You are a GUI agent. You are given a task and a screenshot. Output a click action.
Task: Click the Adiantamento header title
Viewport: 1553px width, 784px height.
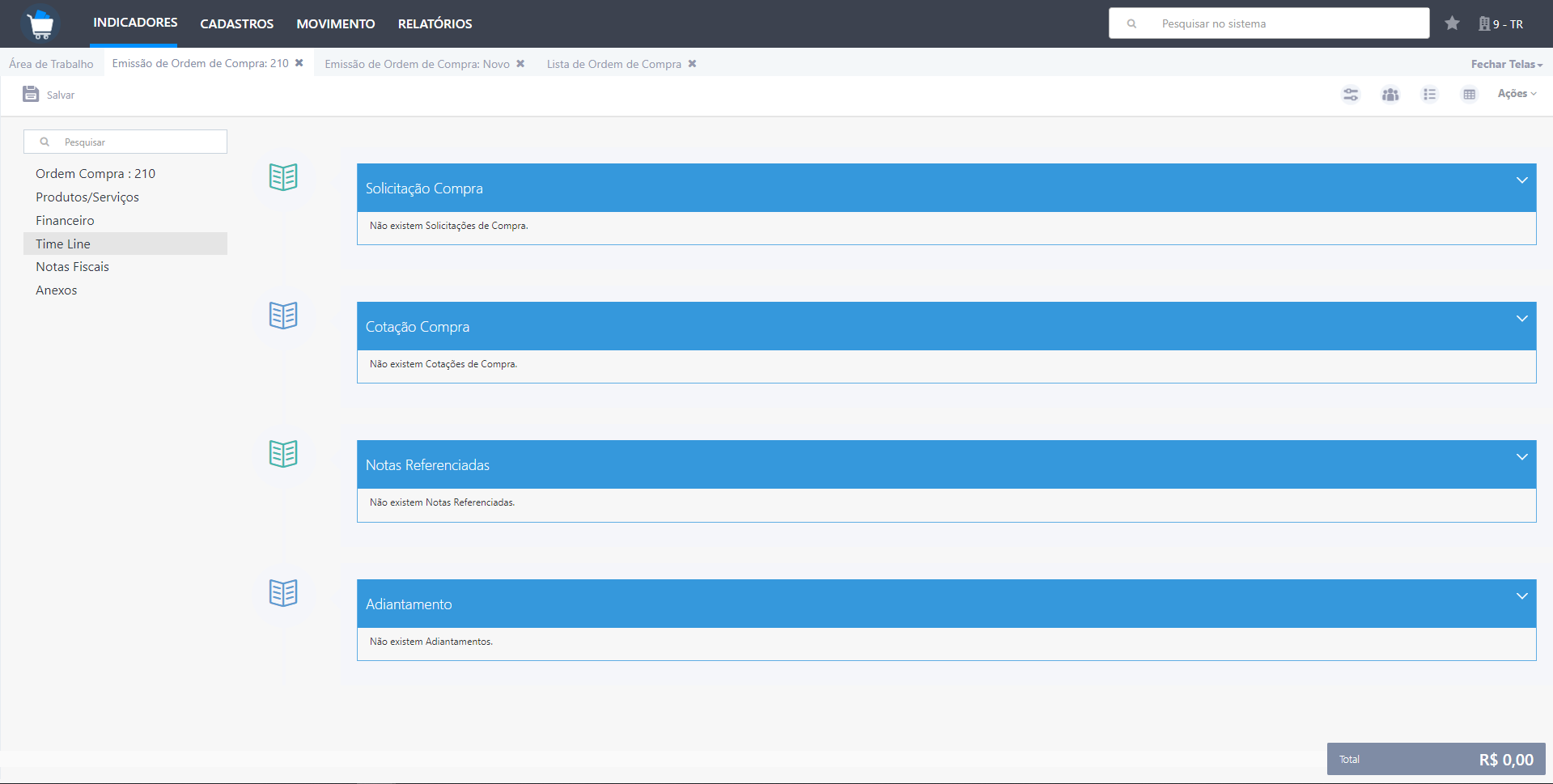(409, 604)
